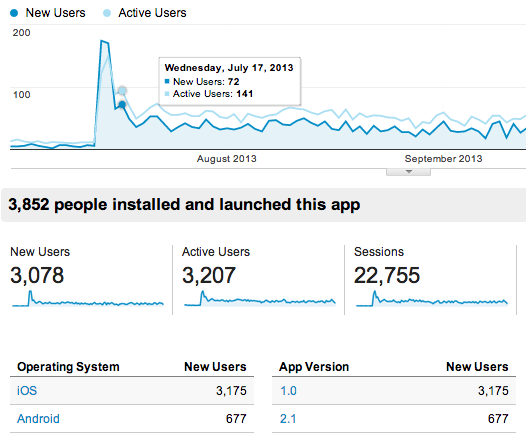The image size is (526, 441).
Task: Click the Active Users sparkline thumbnail
Action: pos(260,298)
